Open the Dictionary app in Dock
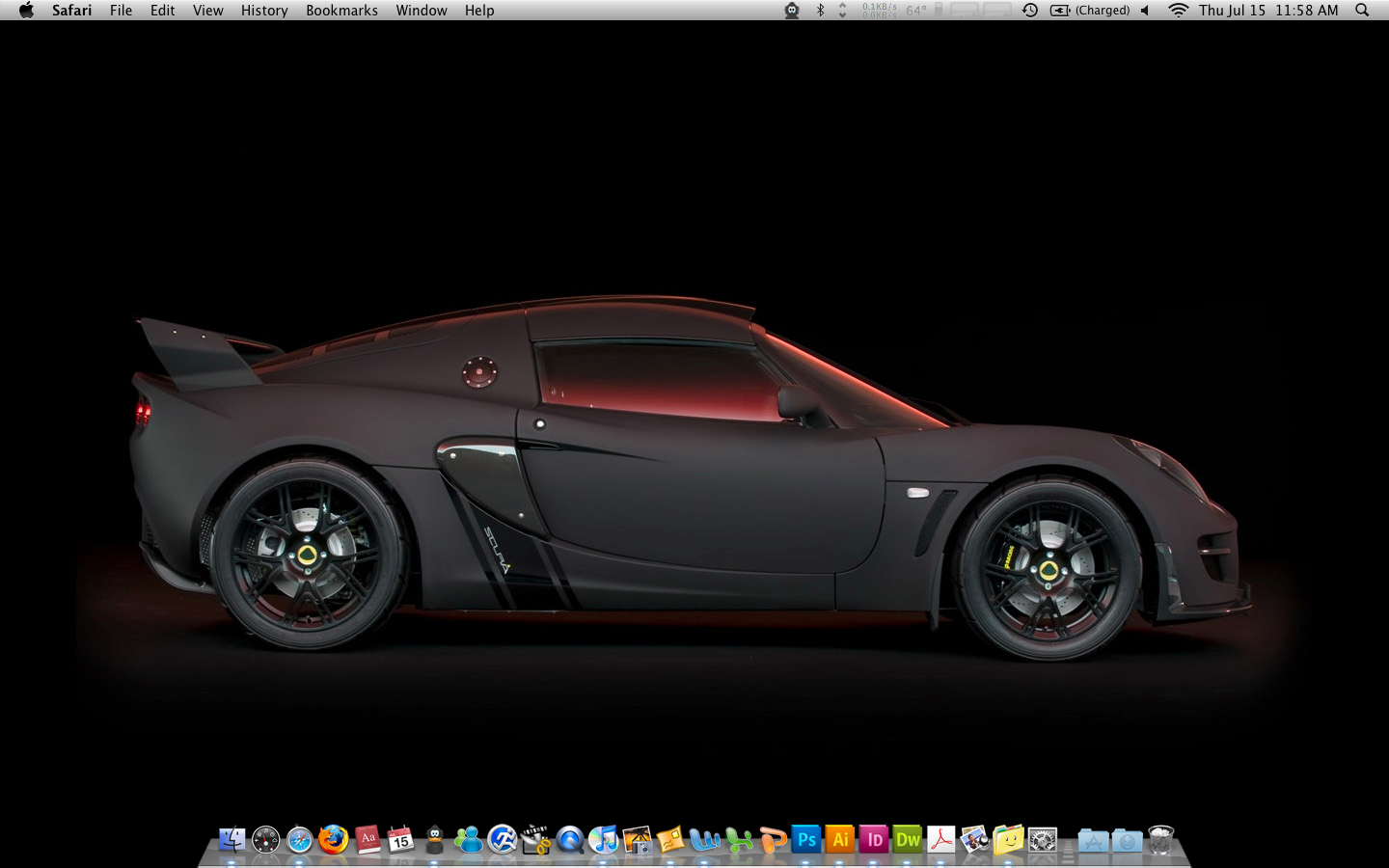1389x868 pixels. [368, 840]
